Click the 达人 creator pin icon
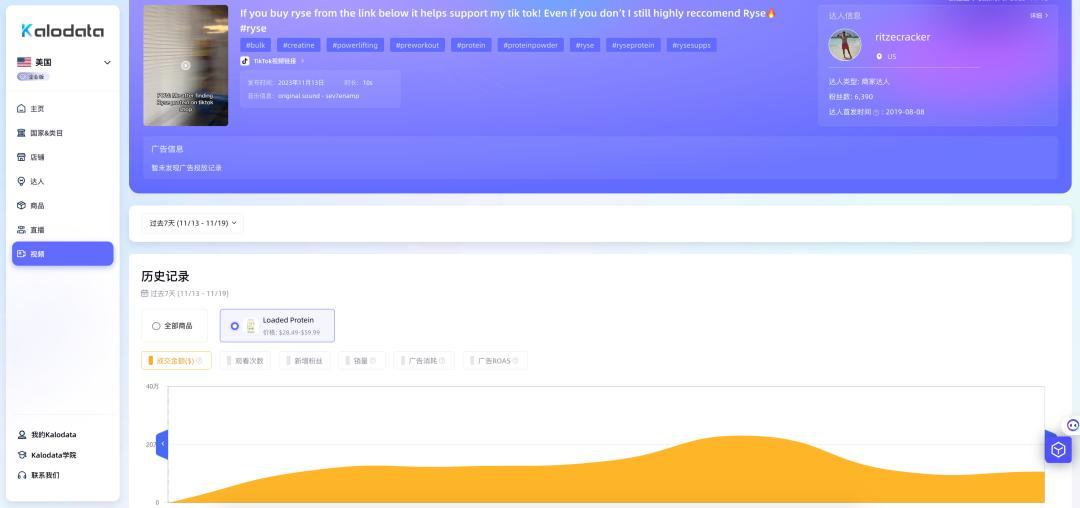Screen dimensions: 1080x508 (x=21, y=181)
